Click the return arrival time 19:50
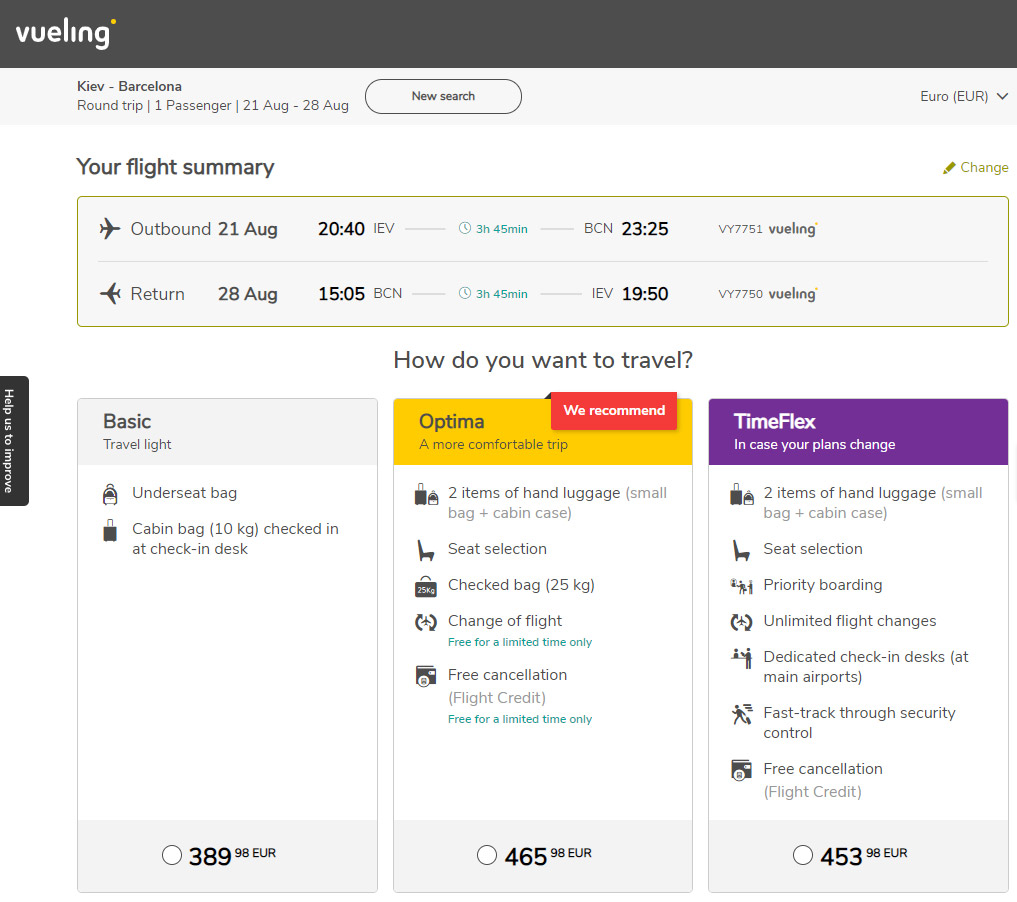Image resolution: width=1017 pixels, height=902 pixels. [x=645, y=294]
